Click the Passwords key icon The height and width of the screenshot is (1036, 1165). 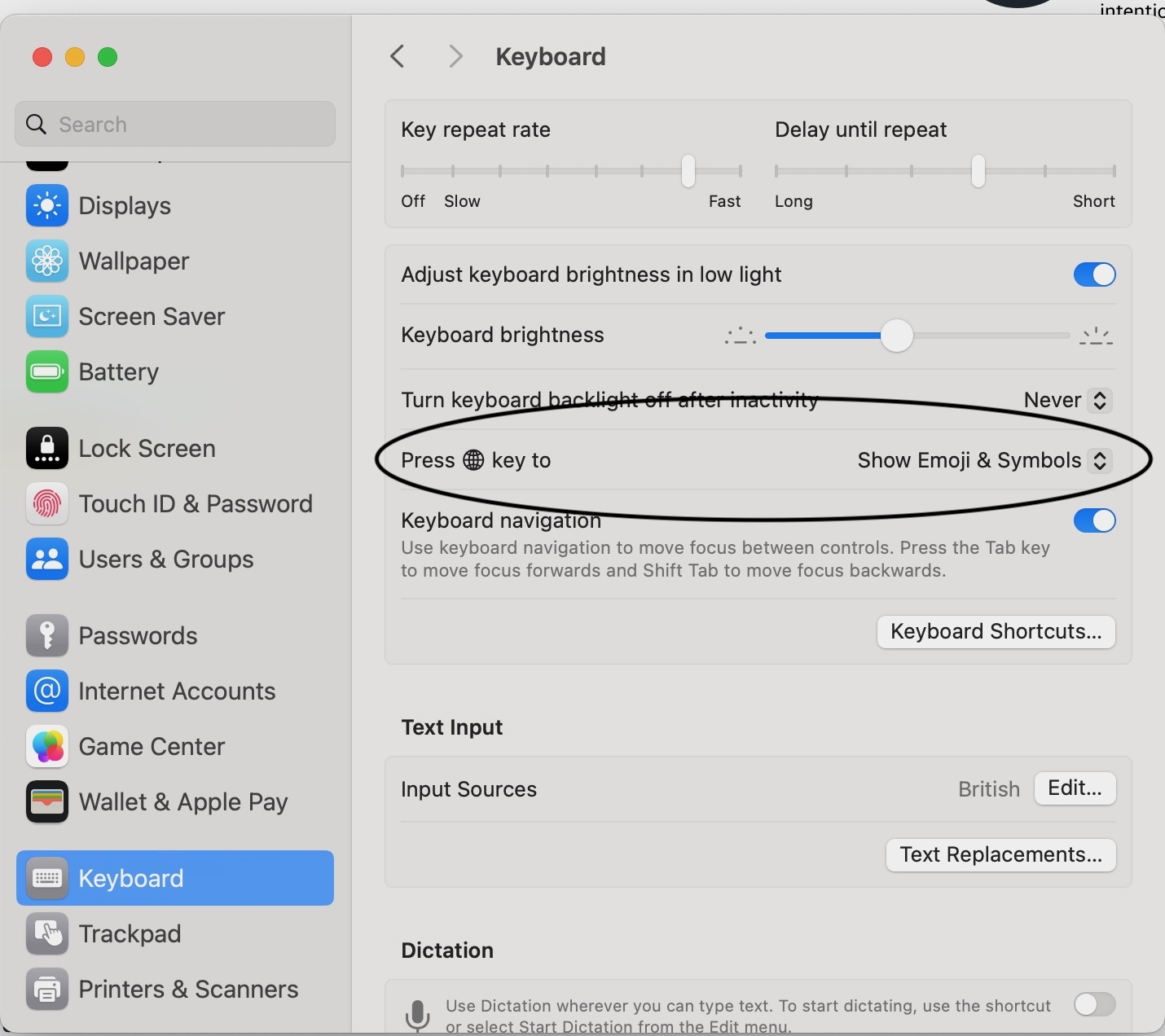(47, 635)
